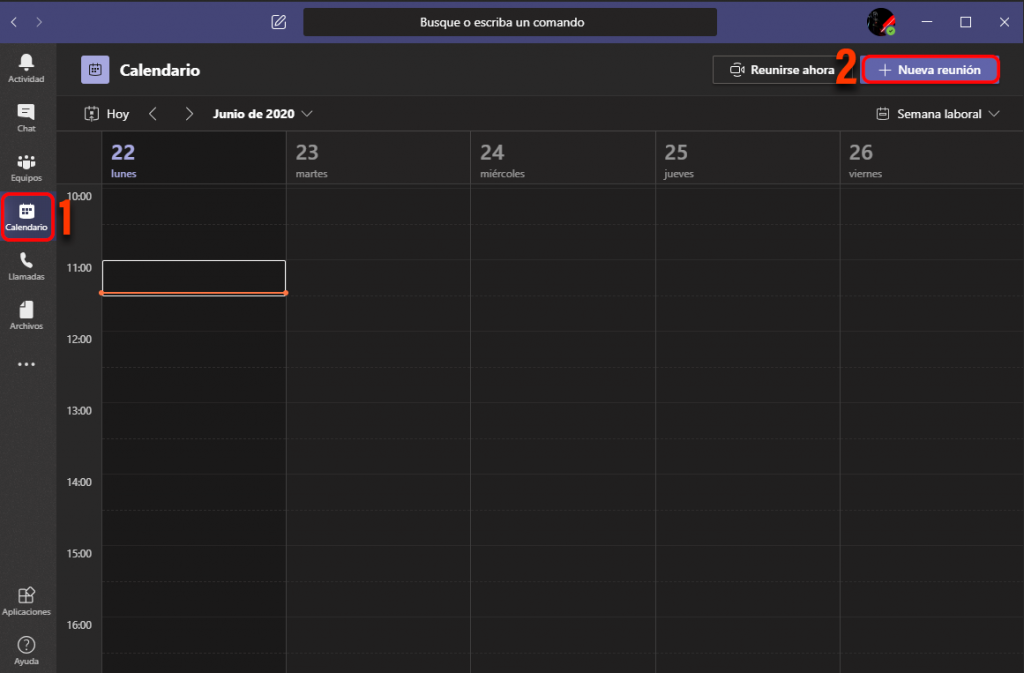Open the Llamadas section
This screenshot has width=1024, height=673.
[25, 266]
